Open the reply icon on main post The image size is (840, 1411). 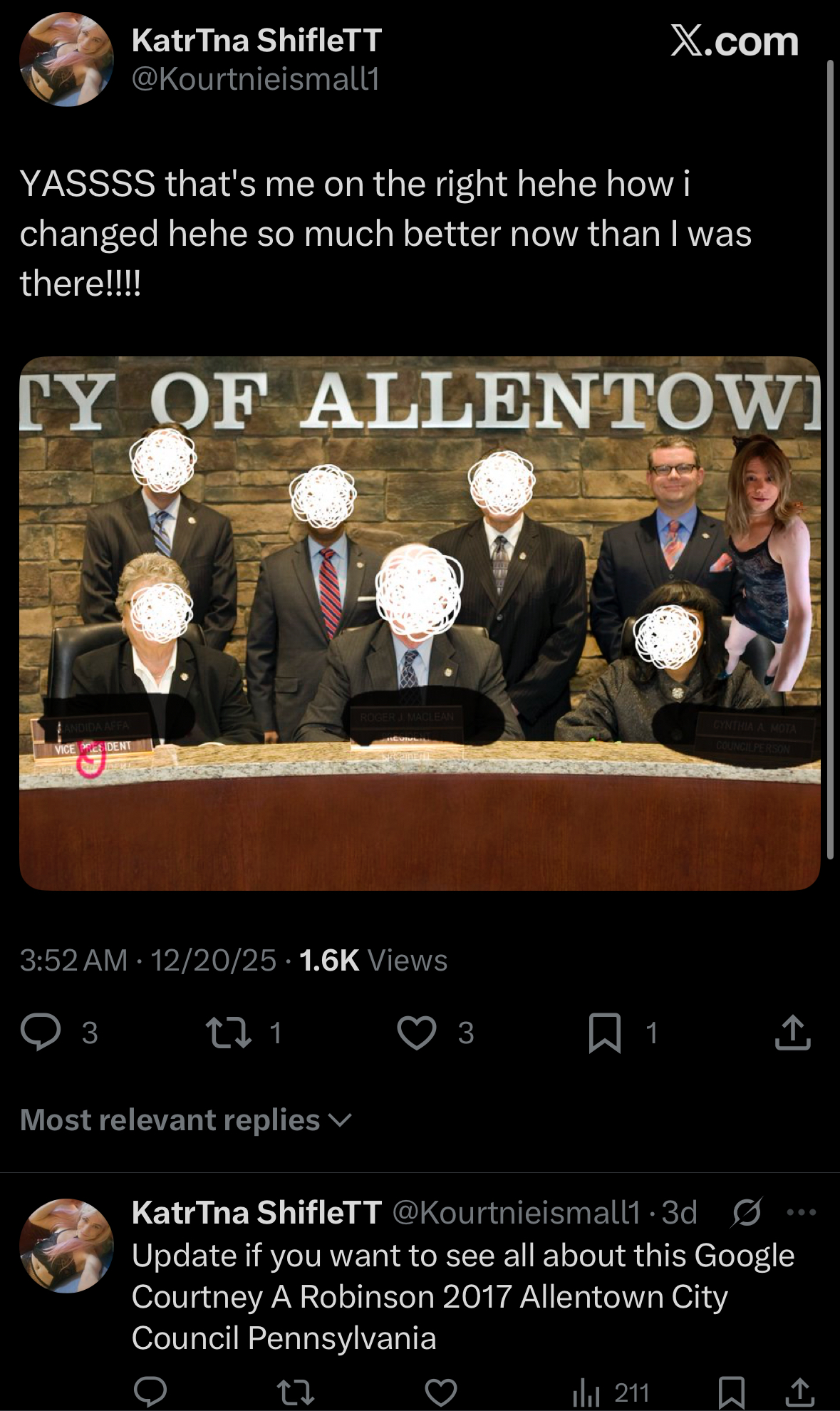pos(40,1033)
